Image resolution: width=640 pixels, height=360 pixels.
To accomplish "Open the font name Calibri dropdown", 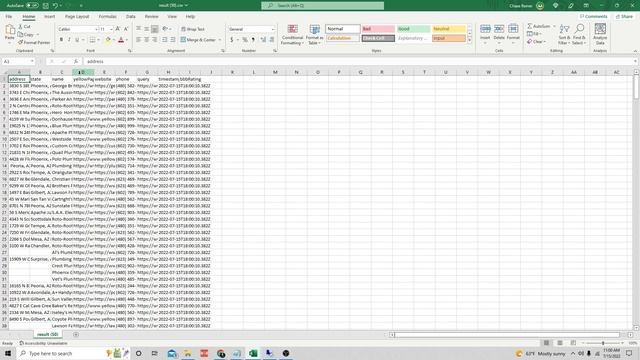I will pyautogui.click(x=97, y=29).
